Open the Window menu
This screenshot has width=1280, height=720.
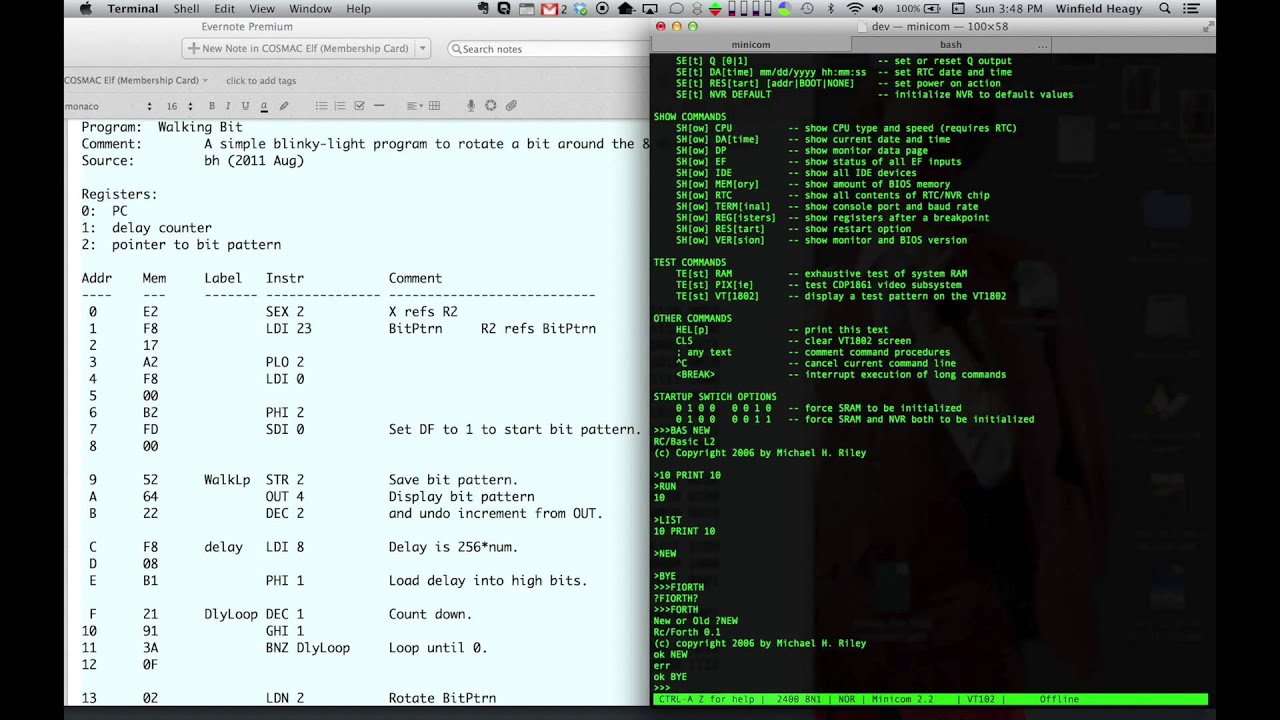(310, 9)
